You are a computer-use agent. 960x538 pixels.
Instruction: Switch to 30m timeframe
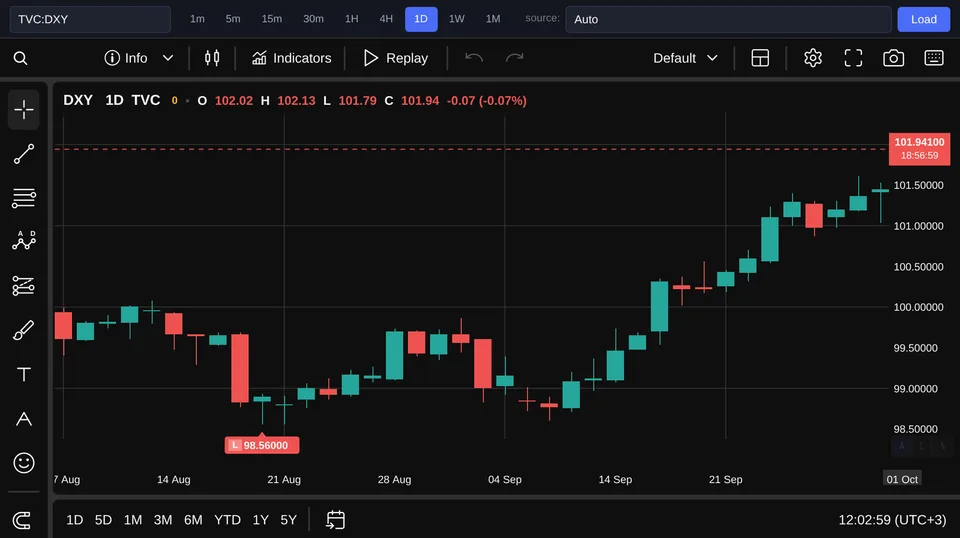click(x=313, y=19)
